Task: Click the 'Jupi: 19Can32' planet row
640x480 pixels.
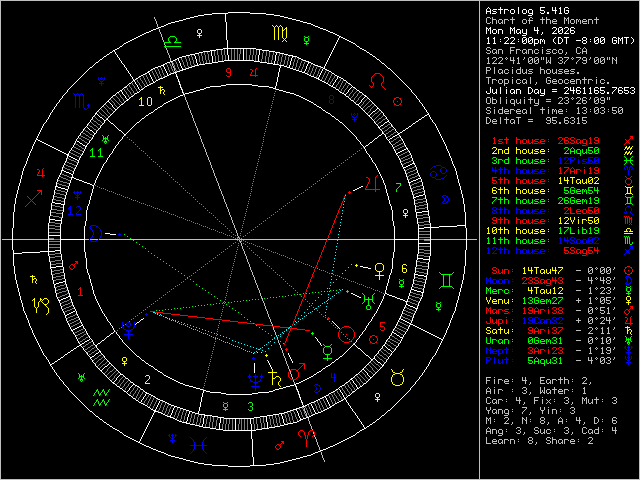Action: (559, 321)
